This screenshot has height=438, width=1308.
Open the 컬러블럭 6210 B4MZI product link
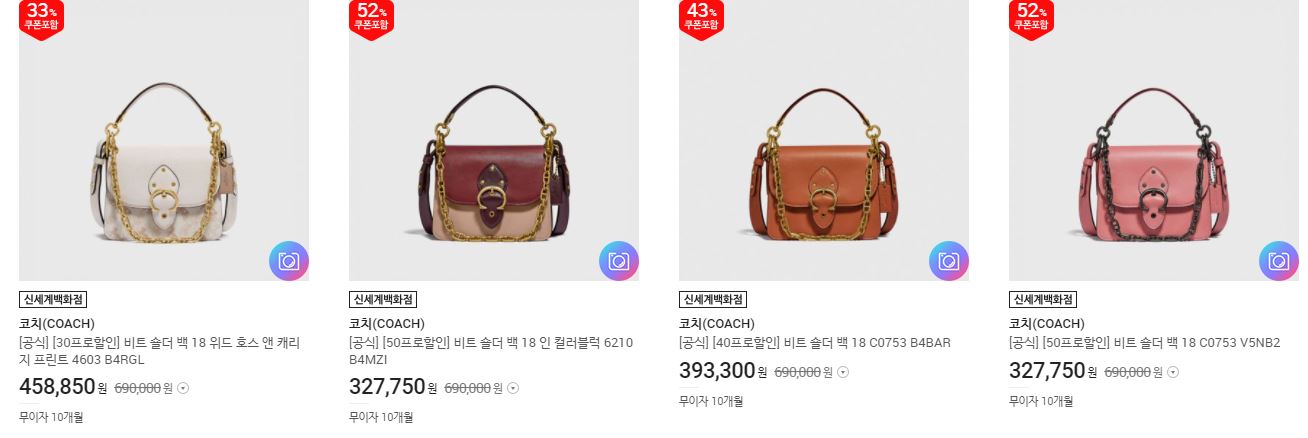(x=491, y=350)
